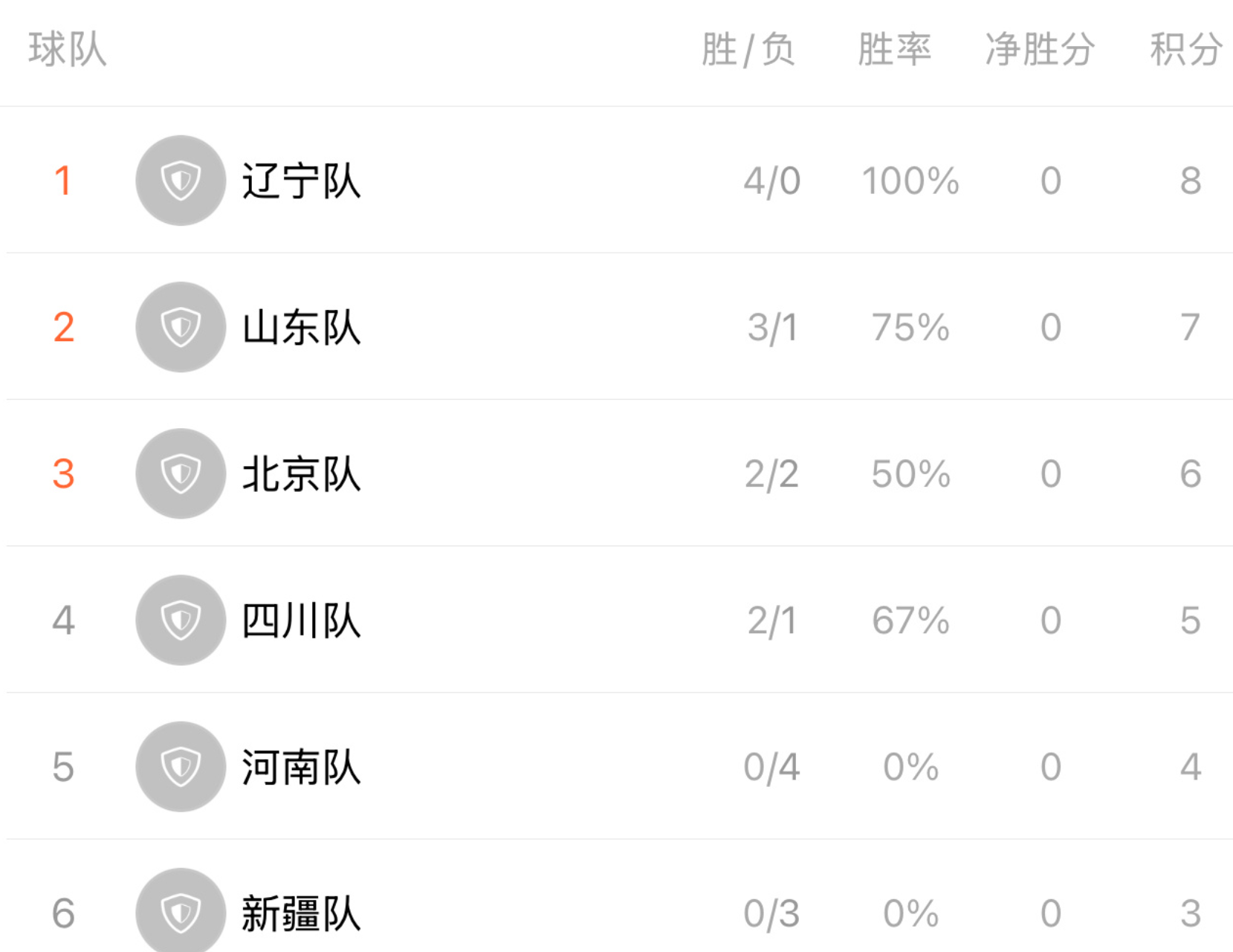Screen dimensions: 1233x952
Task: Click the 球队 column header
Action: pyautogui.click(x=68, y=50)
